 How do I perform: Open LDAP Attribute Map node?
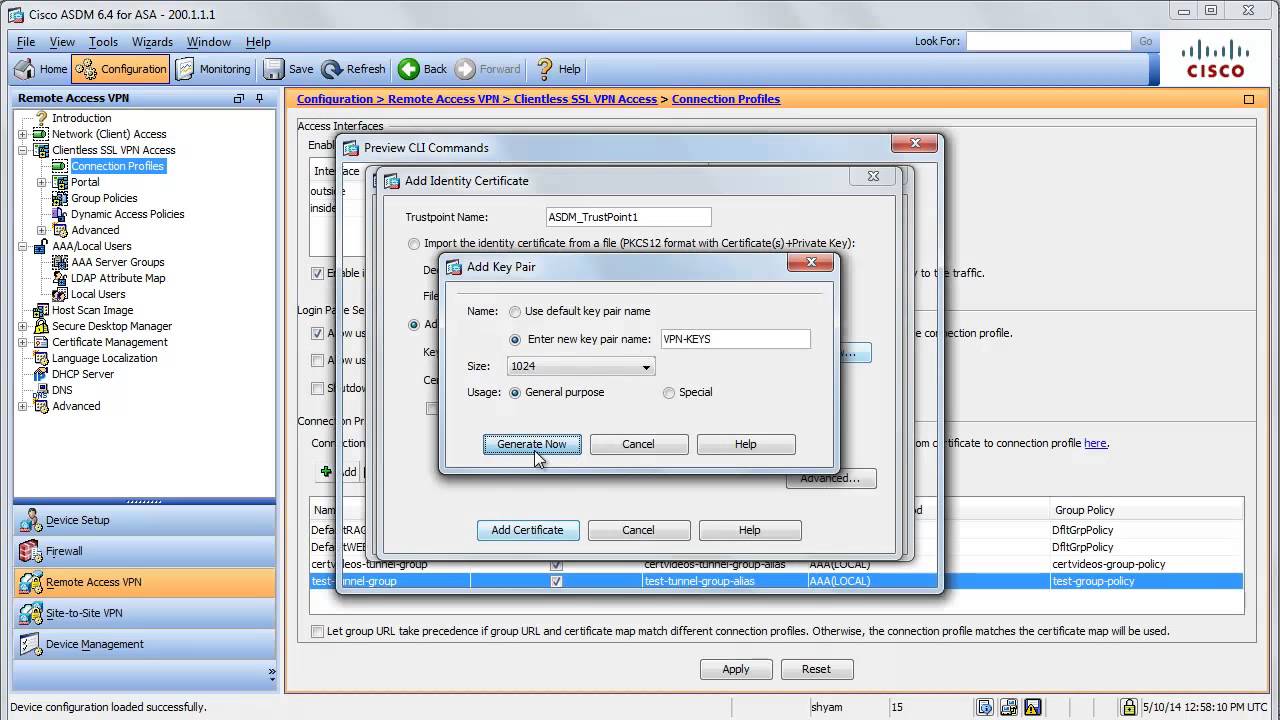click(x=118, y=278)
